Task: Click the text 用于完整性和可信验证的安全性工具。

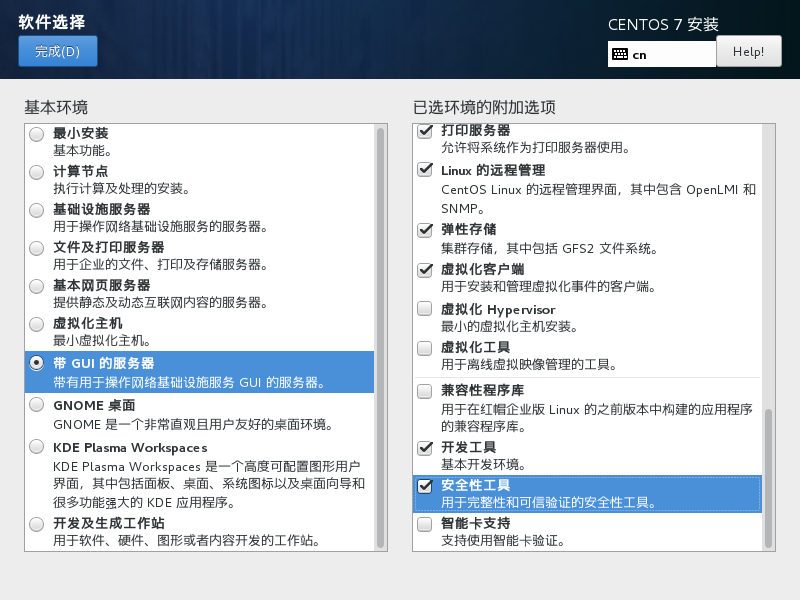Action: point(549,502)
